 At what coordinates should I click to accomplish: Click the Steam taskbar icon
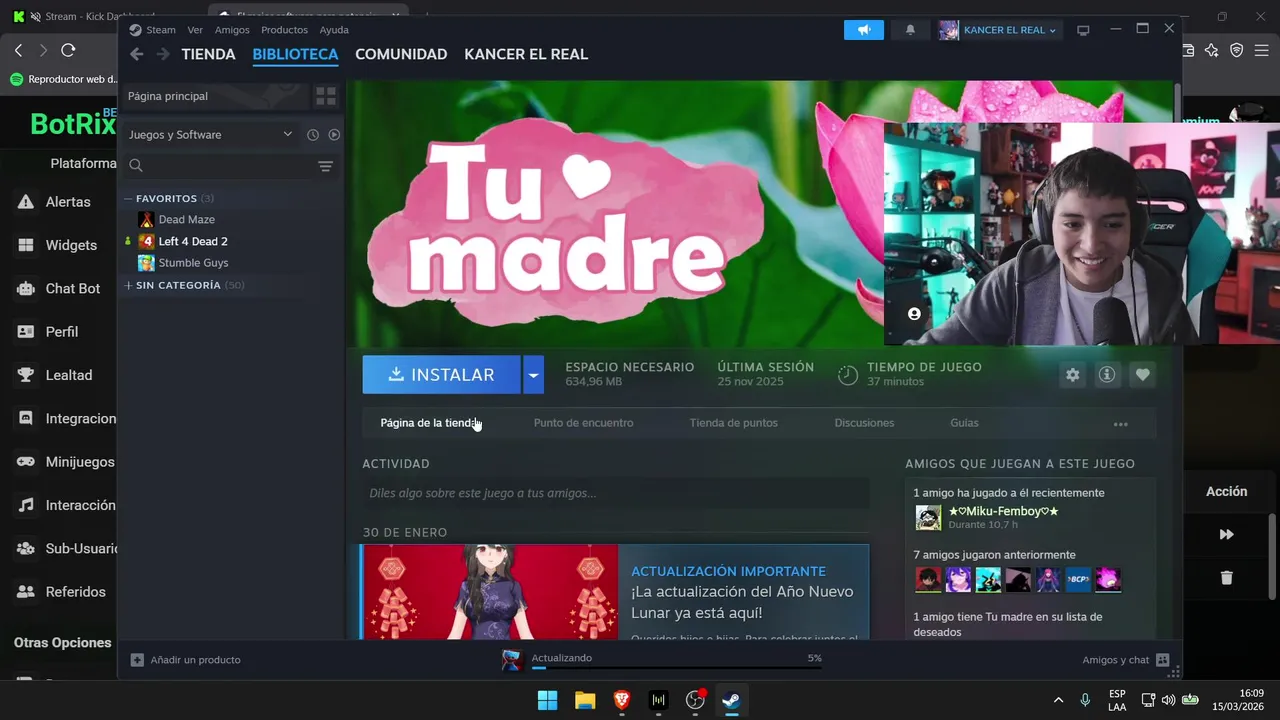point(731,701)
